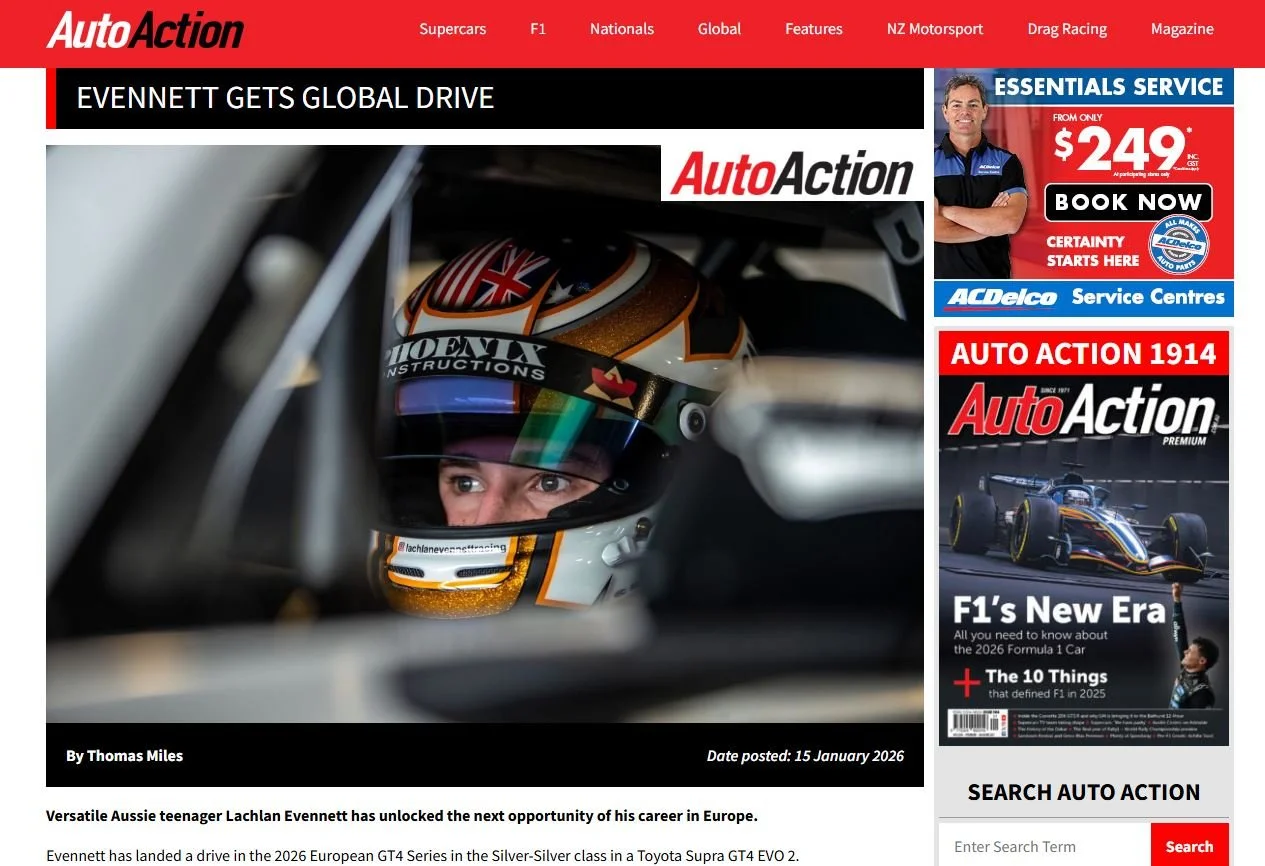Click the intro sentence about Lachlan Evennett
Image resolution: width=1265 pixels, height=866 pixels.
tap(402, 815)
